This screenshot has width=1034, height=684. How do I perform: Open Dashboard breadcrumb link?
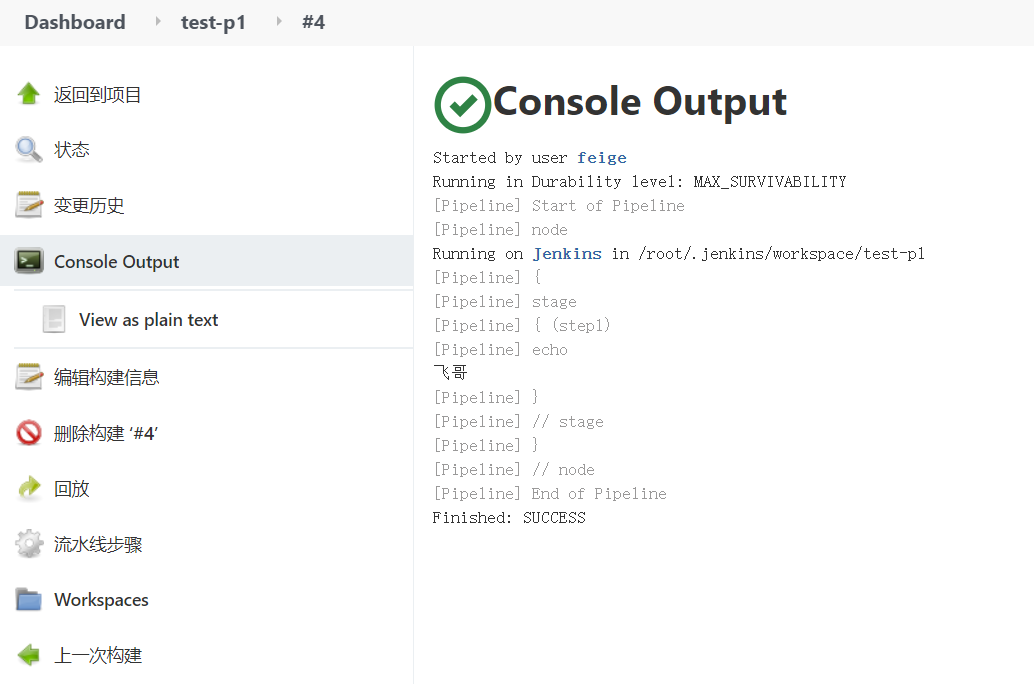coord(75,22)
